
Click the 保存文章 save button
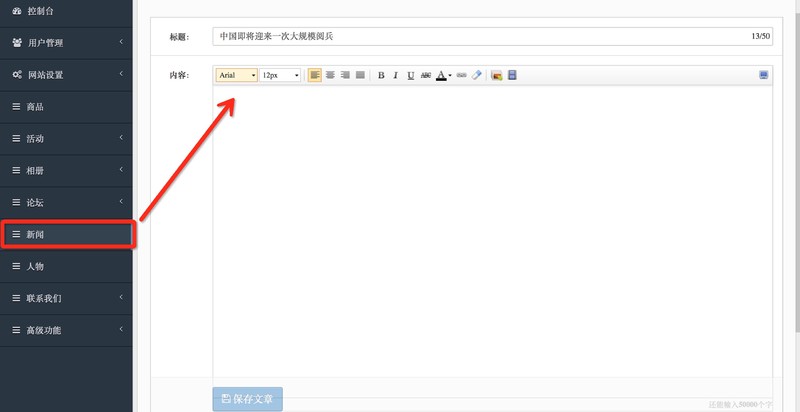pyautogui.click(x=247, y=399)
